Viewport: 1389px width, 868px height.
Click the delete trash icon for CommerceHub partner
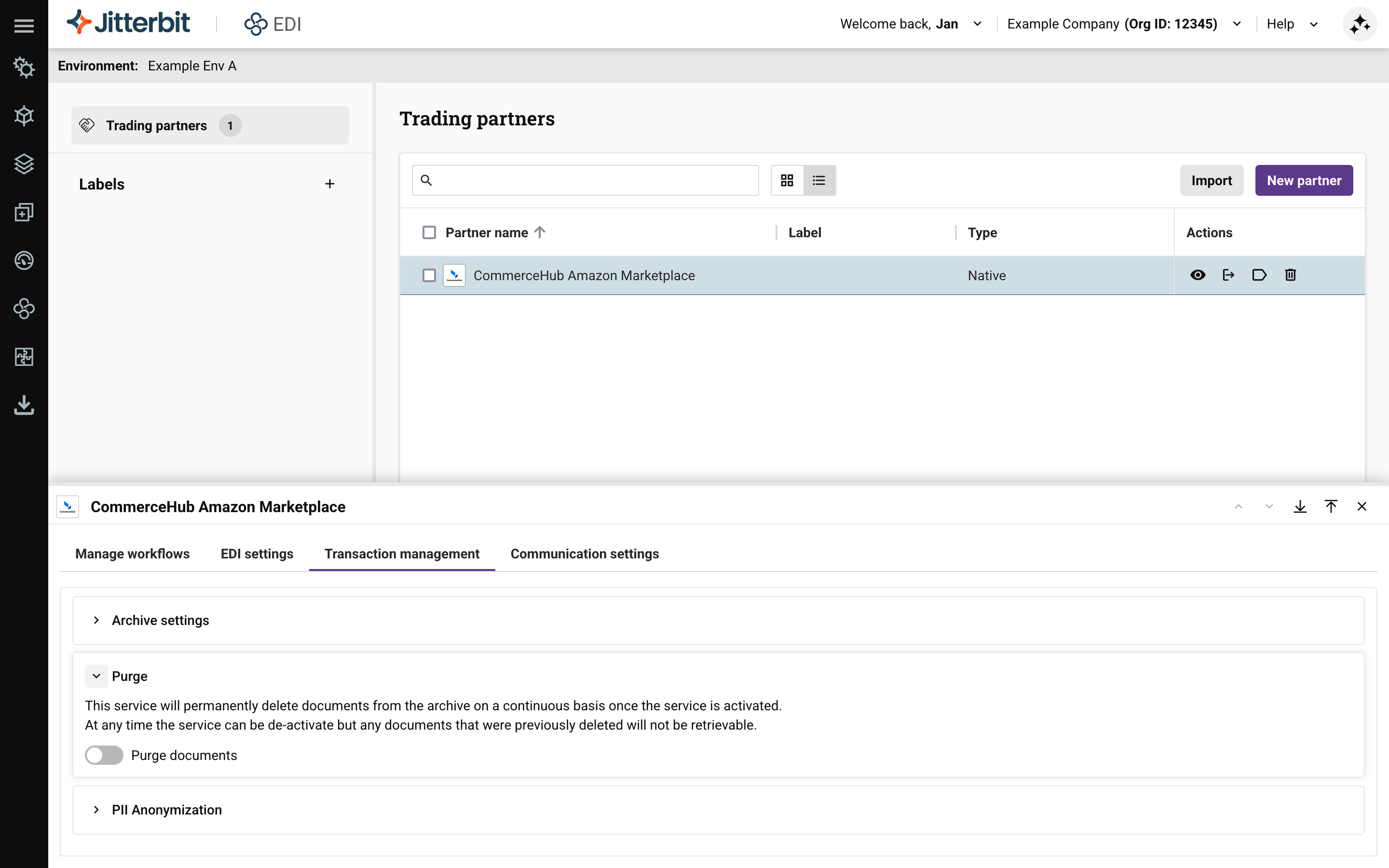click(1290, 275)
